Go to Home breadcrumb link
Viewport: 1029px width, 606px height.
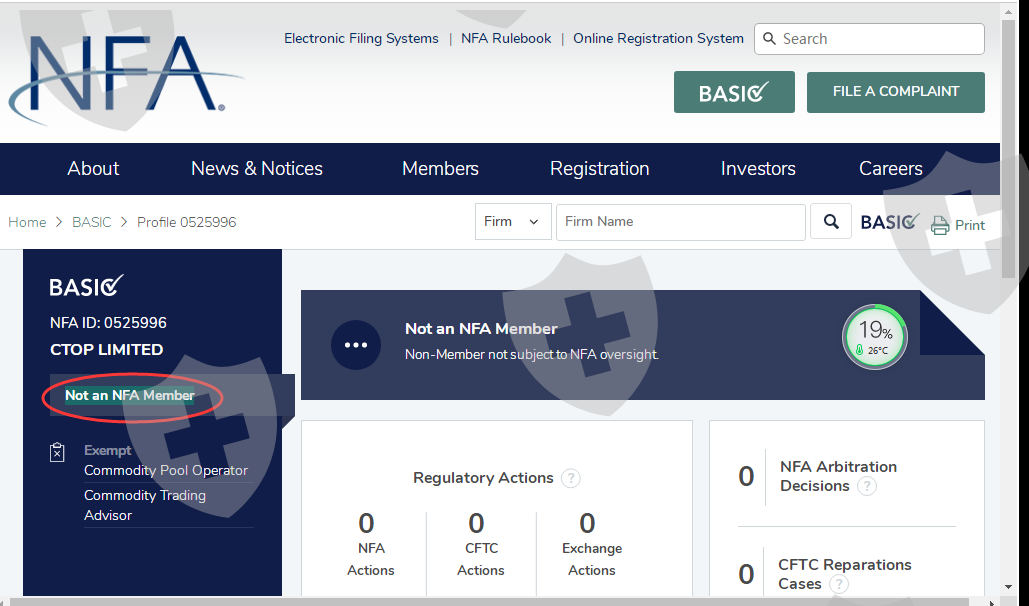point(27,222)
